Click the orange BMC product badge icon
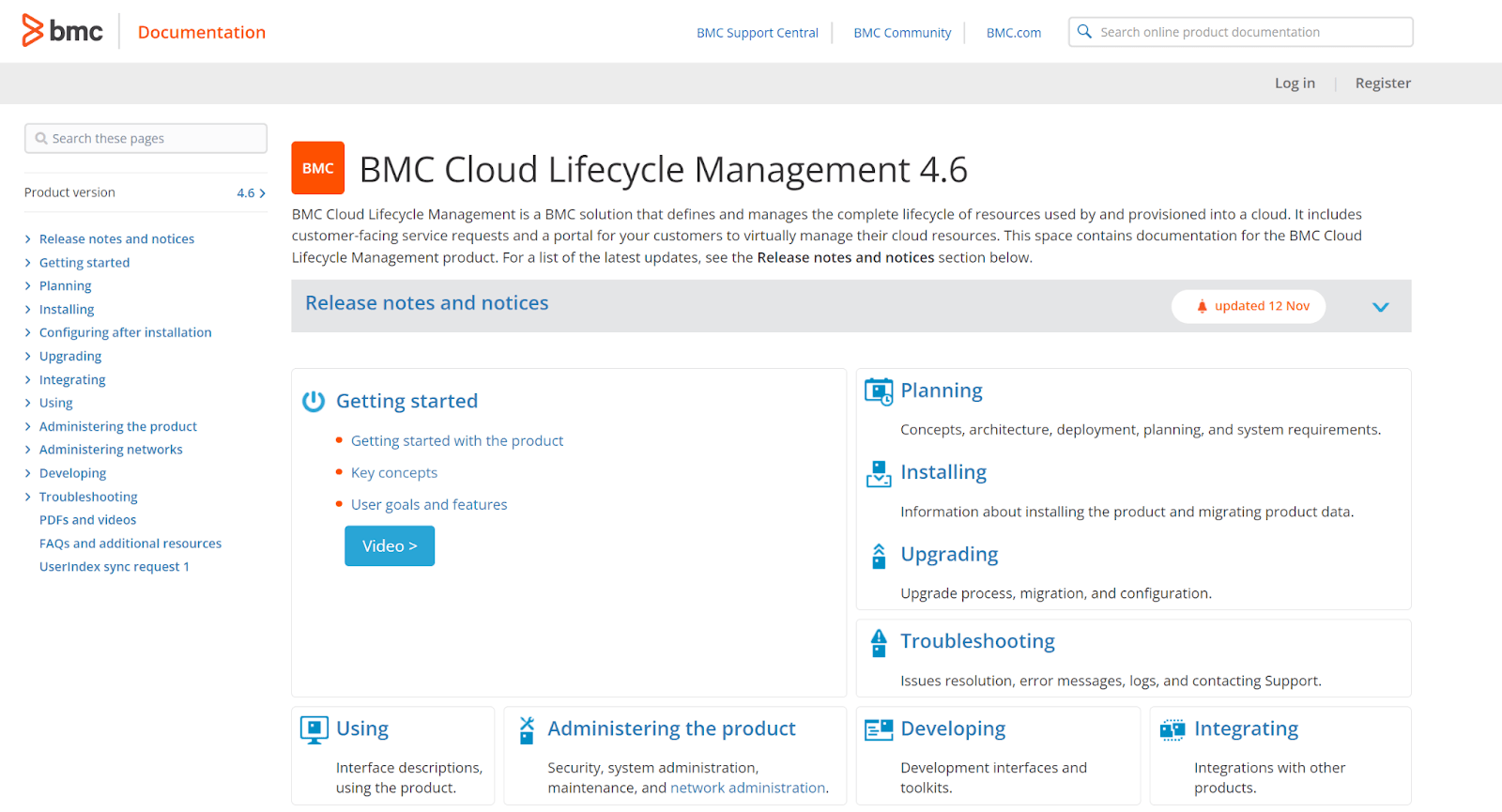 tap(318, 168)
